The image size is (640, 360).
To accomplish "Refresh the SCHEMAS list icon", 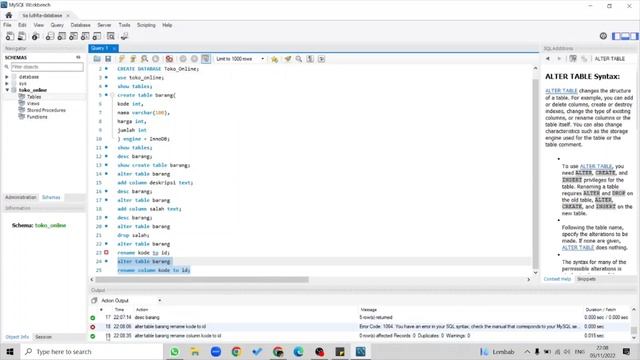I will 78,58.
